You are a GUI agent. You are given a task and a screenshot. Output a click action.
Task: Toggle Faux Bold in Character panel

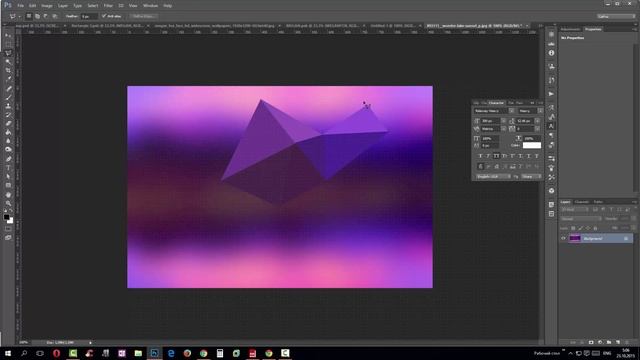[480, 156]
